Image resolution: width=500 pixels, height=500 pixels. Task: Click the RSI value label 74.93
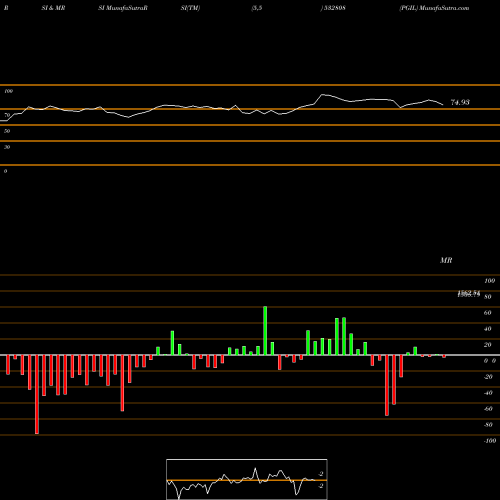point(460,102)
